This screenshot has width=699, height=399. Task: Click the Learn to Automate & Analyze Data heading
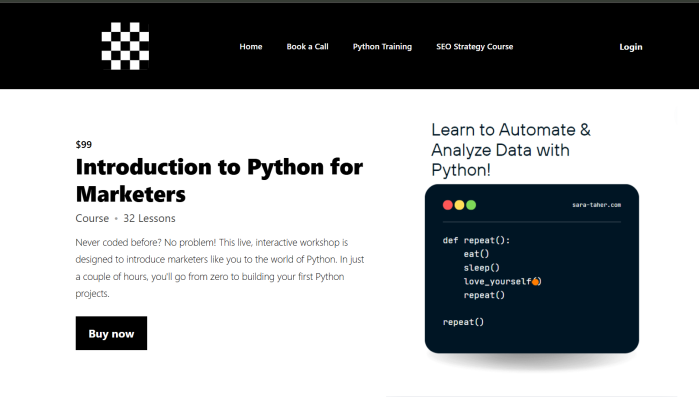point(511,150)
